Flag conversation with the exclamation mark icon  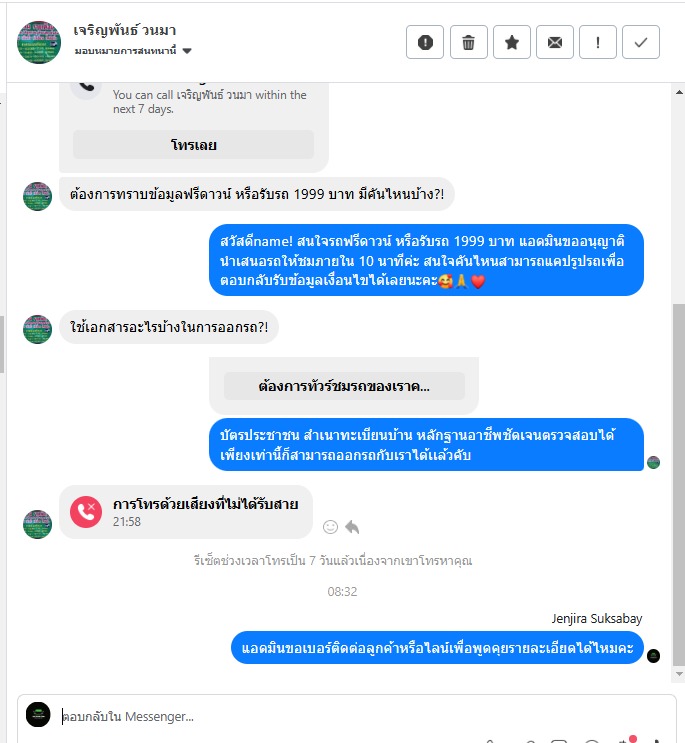coord(598,42)
